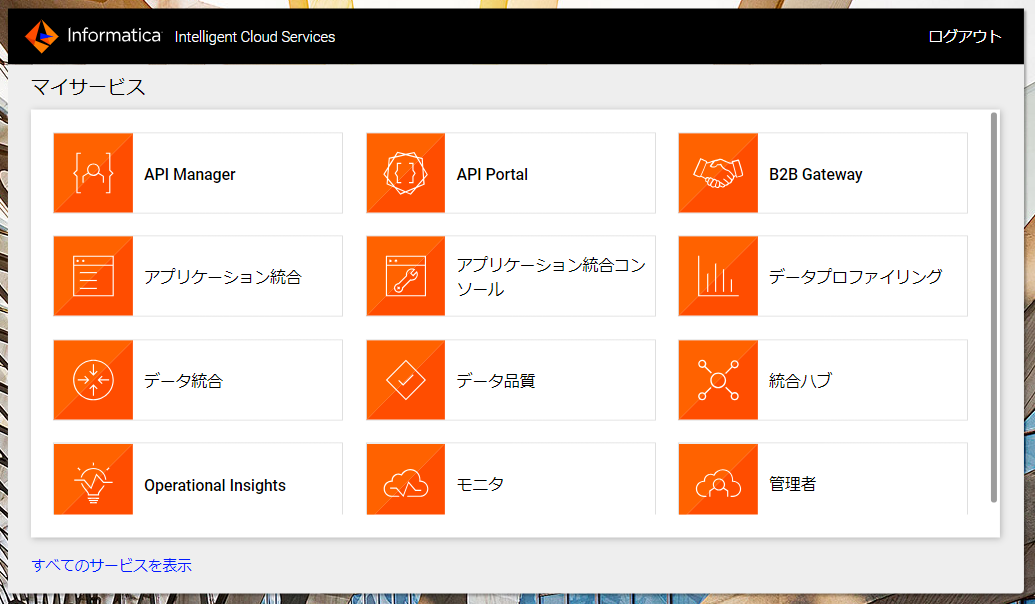This screenshot has height=604, width=1035.
Task: Click the ログアウト link
Action: (x=964, y=36)
